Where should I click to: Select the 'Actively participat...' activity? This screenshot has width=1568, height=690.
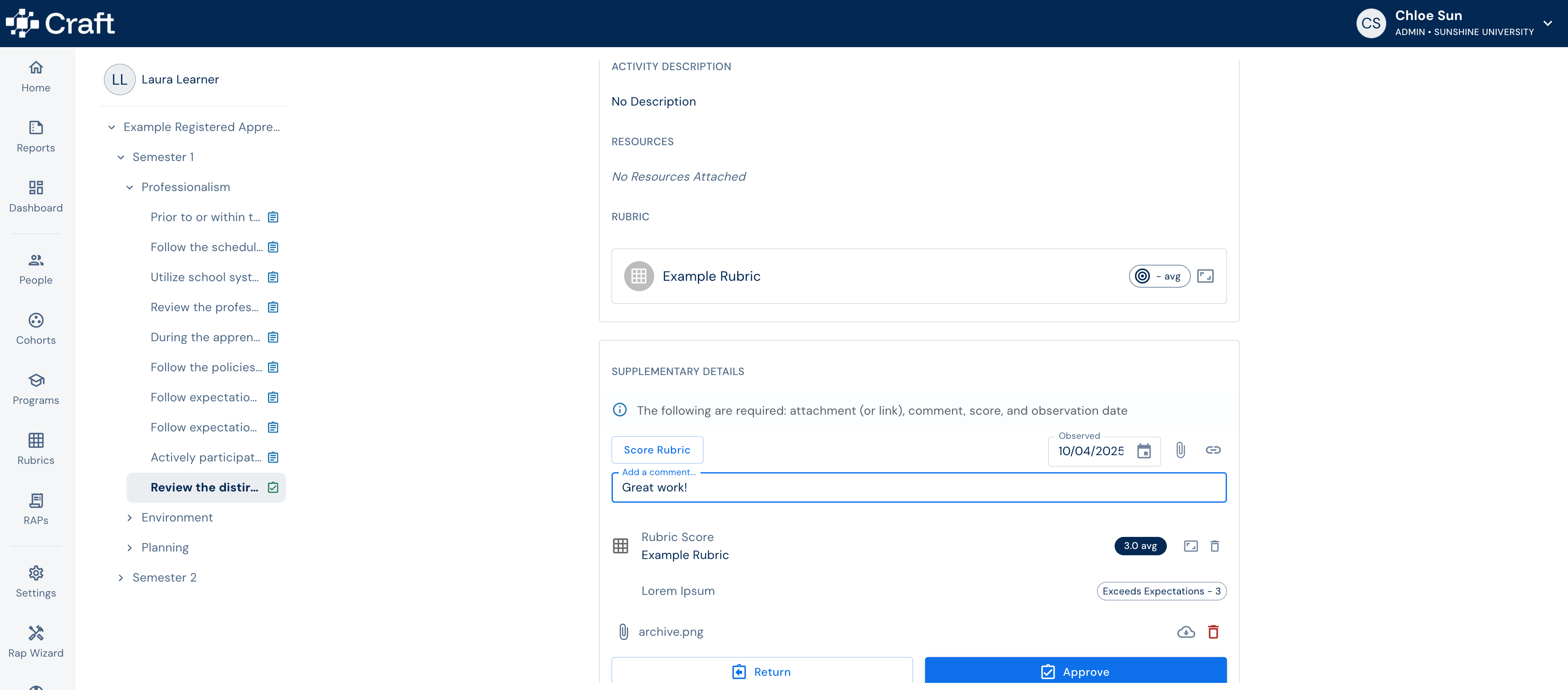(x=206, y=458)
